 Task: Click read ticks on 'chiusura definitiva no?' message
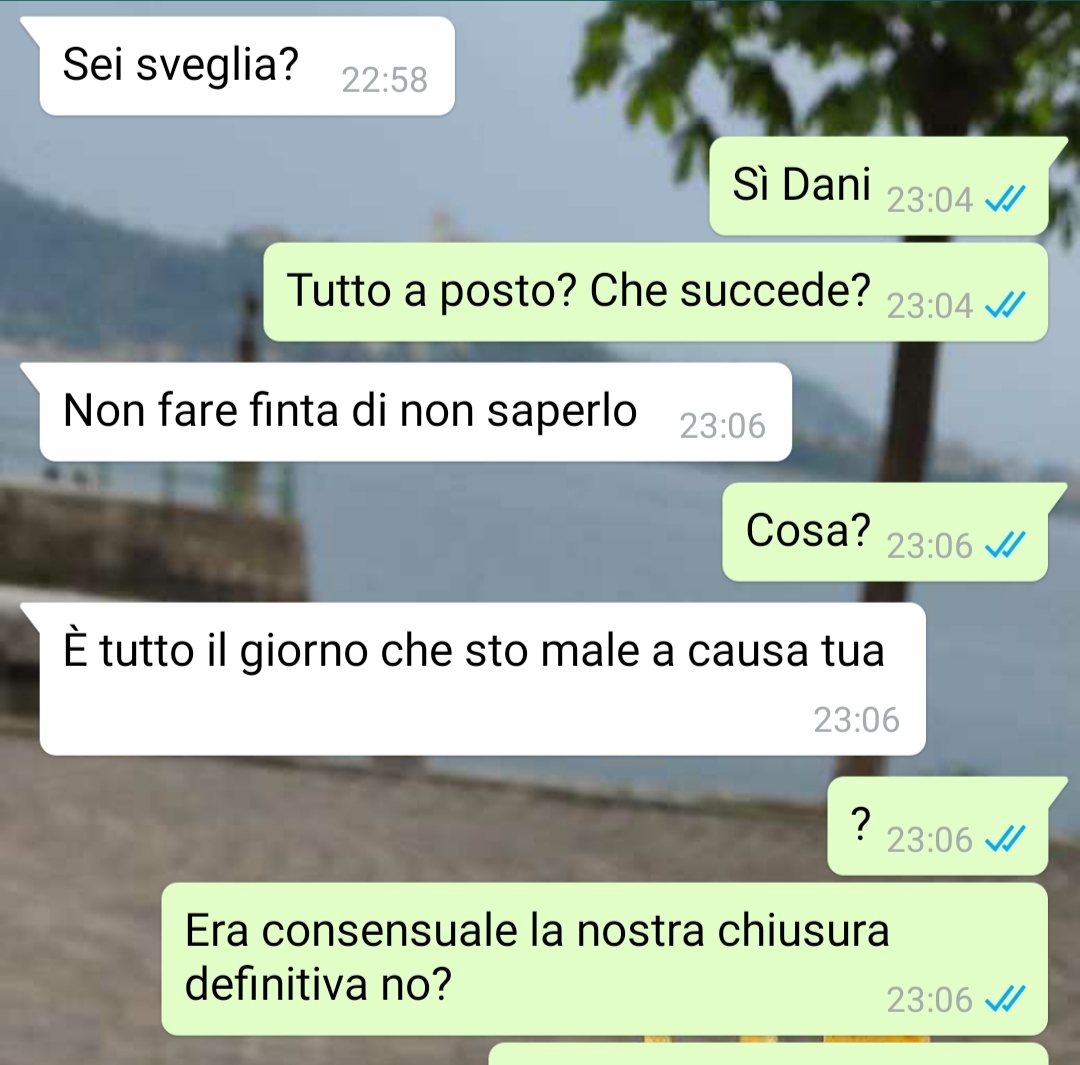[x=1006, y=1000]
